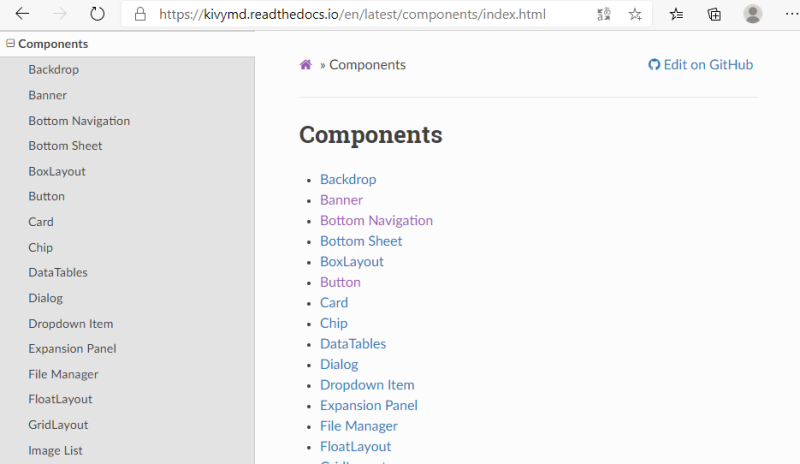Click the address bar URL field
Viewport: 800px width, 464px height.
[x=352, y=14]
